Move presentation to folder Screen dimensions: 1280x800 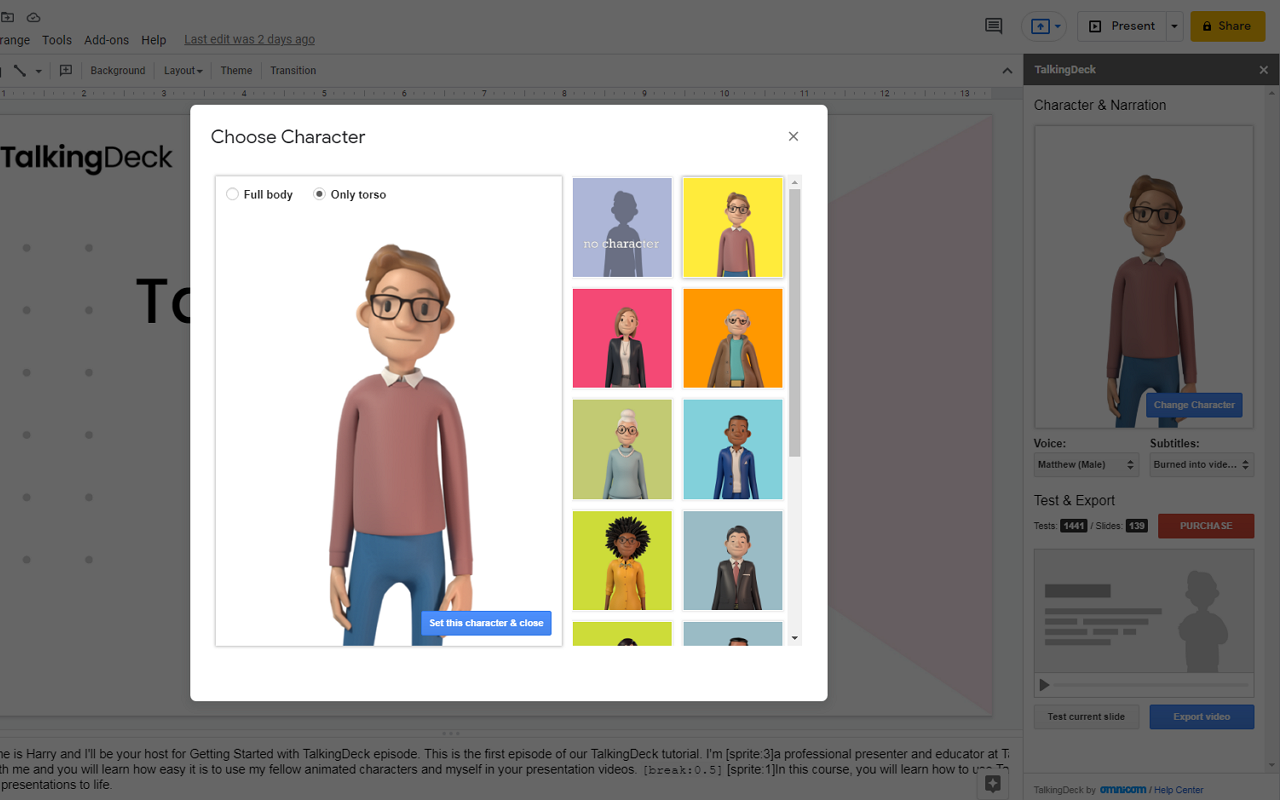tap(8, 17)
